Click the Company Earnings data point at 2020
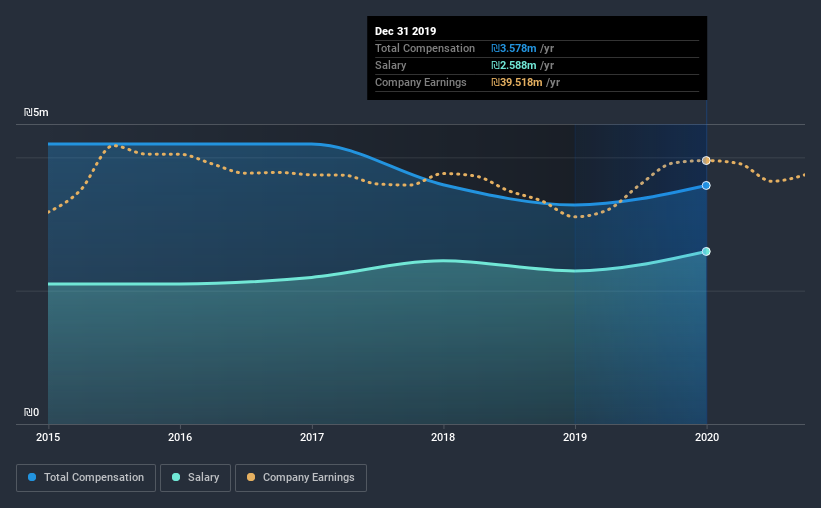The height and width of the screenshot is (508, 821). (706, 160)
